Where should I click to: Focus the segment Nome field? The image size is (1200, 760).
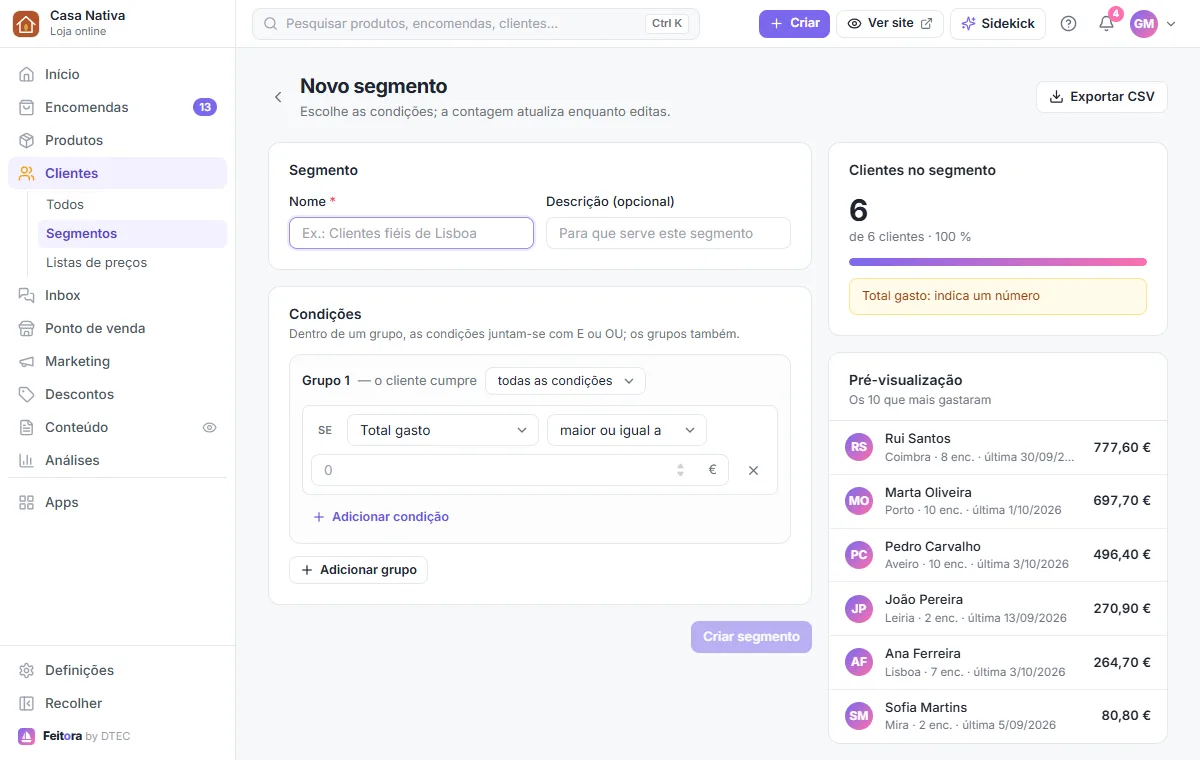click(x=411, y=233)
